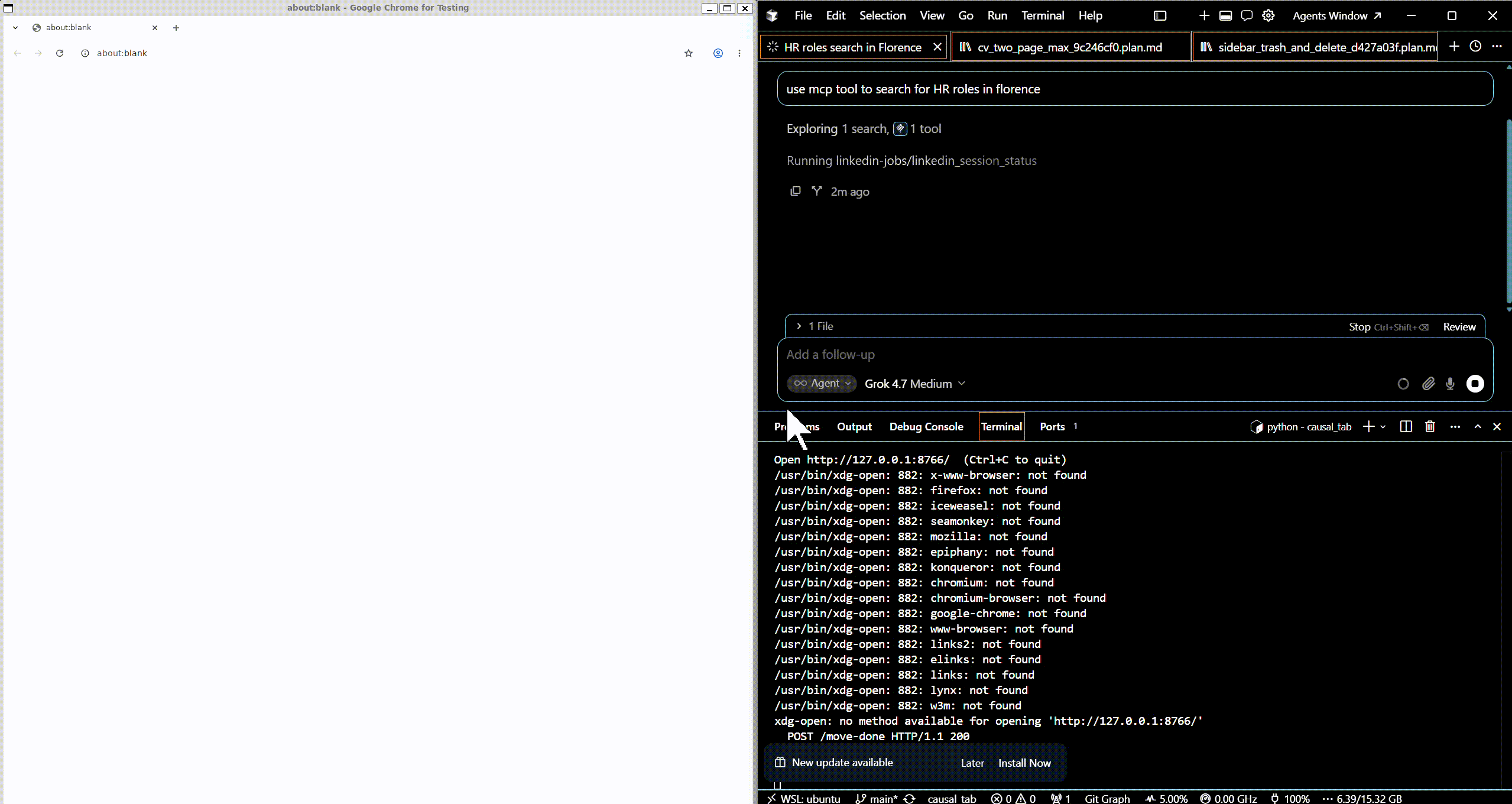Open Chrome profile avatar menu
Screen dimensions: 1512x804
[718, 53]
